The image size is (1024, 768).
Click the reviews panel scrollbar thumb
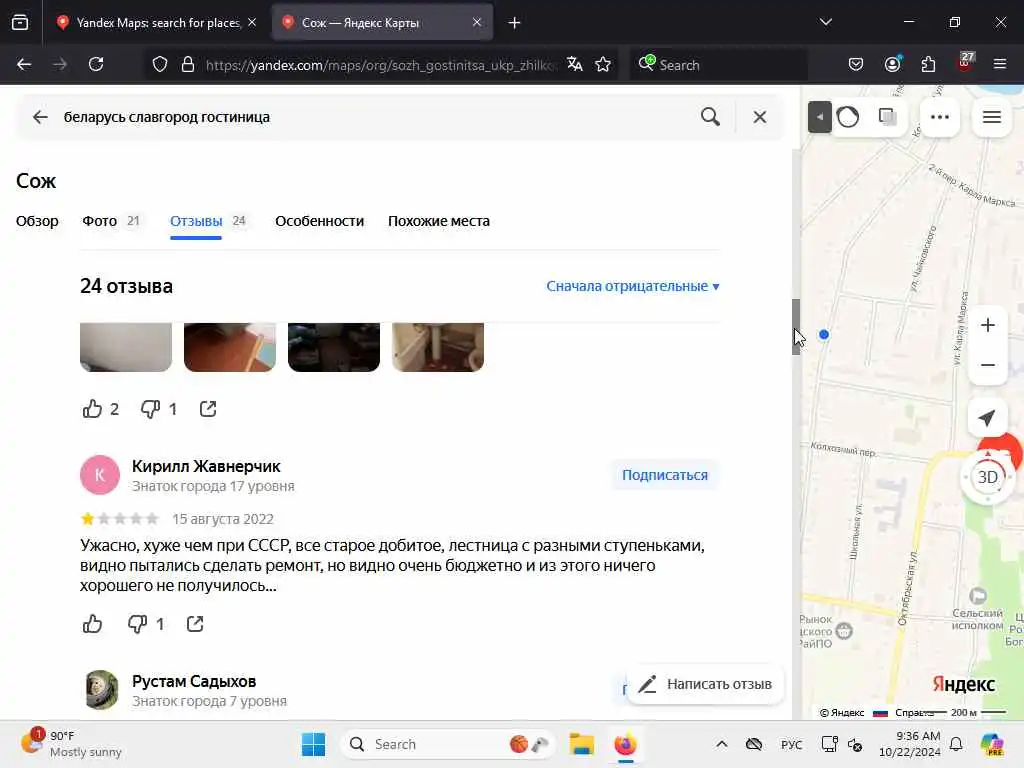[796, 327]
